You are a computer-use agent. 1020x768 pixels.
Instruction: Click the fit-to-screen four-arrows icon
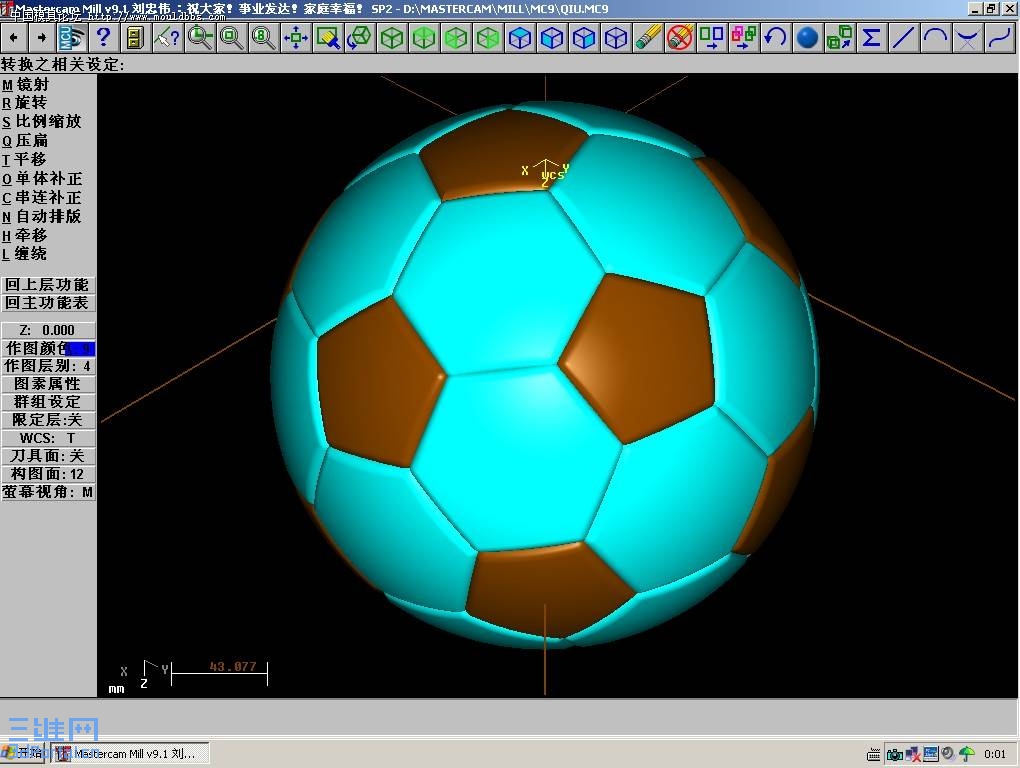click(x=296, y=38)
